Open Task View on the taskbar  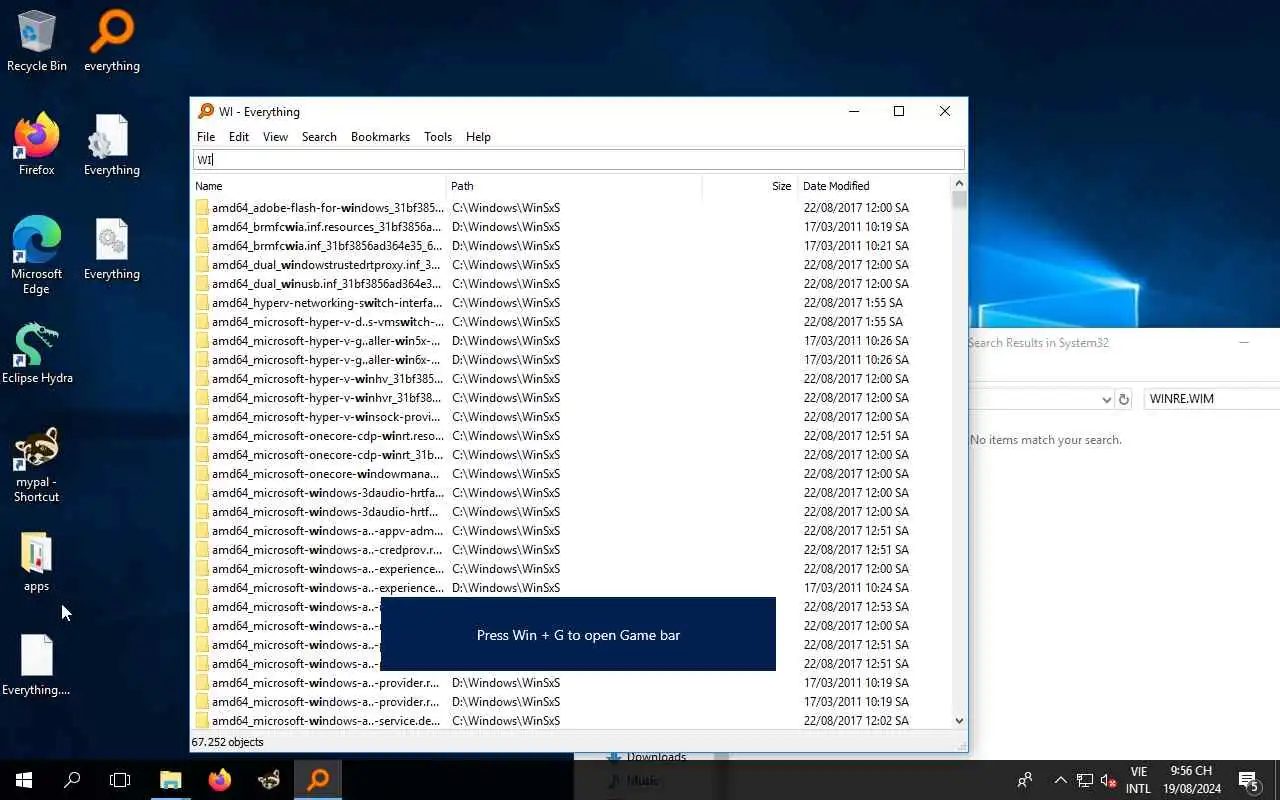point(120,780)
